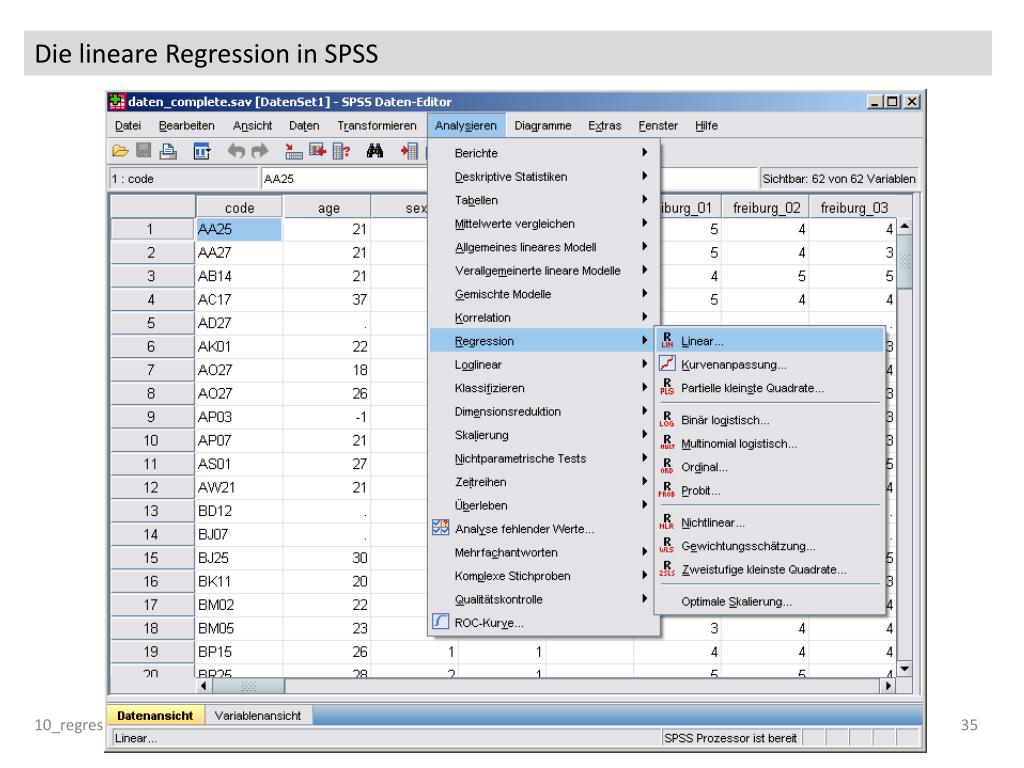Screen dimensions: 1024x768
Task: Open the Diagramme menu
Action: 543,125
